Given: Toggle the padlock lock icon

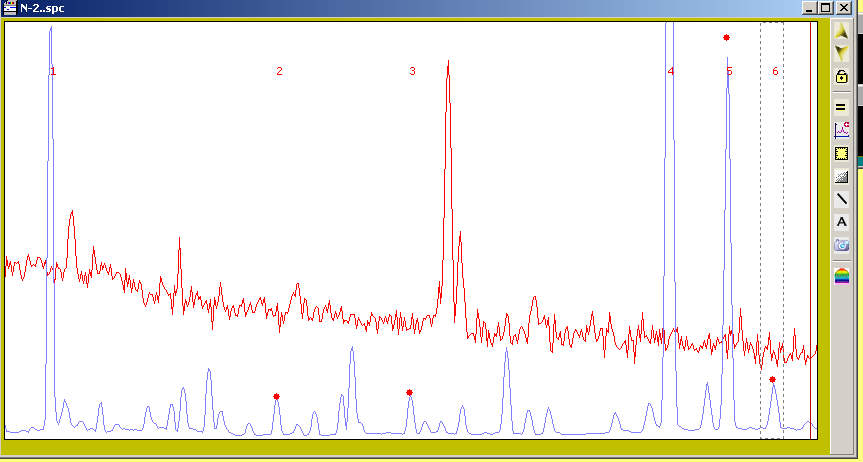Looking at the screenshot, I should tap(841, 76).
